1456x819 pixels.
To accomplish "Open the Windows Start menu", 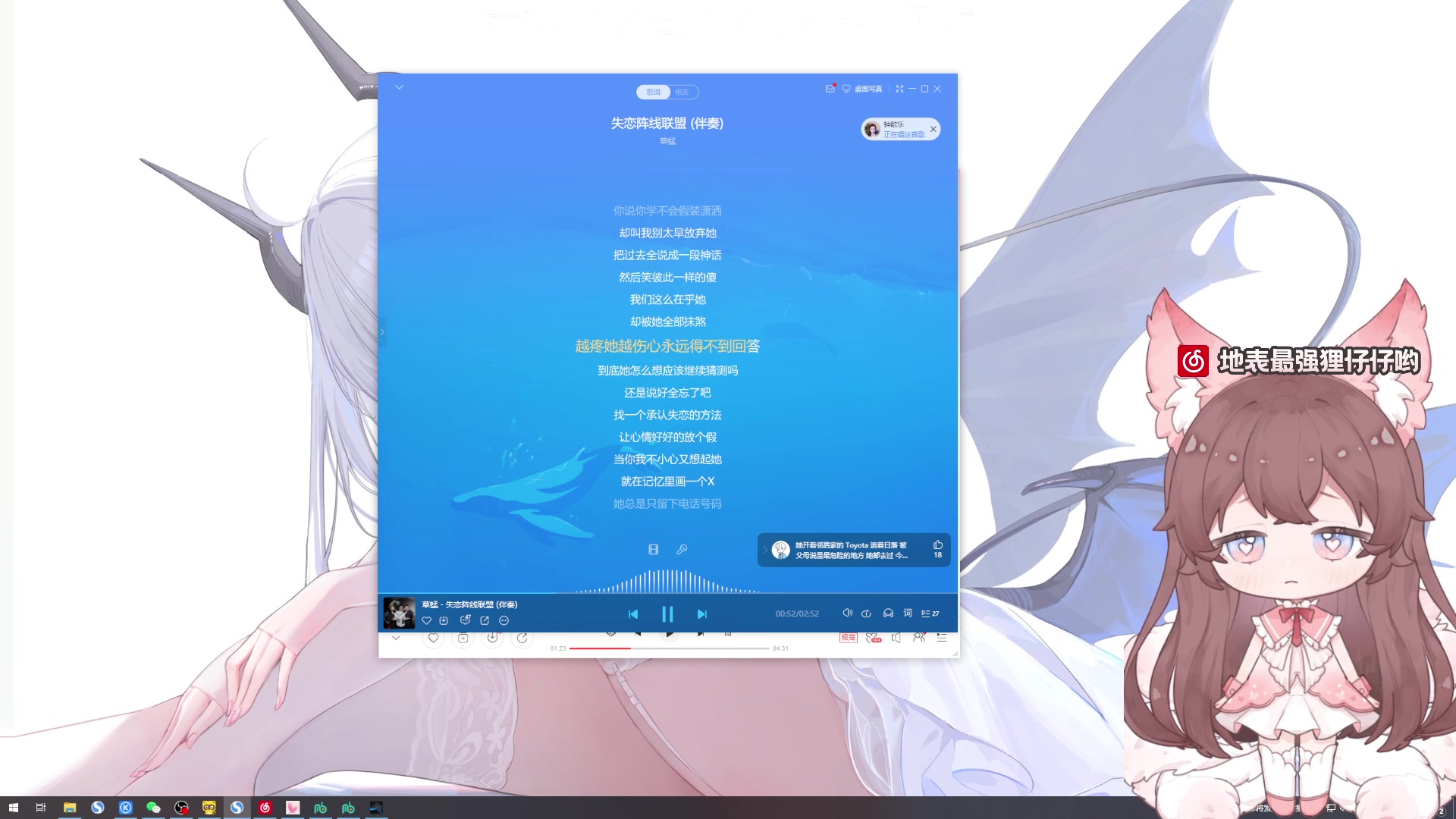I will pyautogui.click(x=13, y=808).
